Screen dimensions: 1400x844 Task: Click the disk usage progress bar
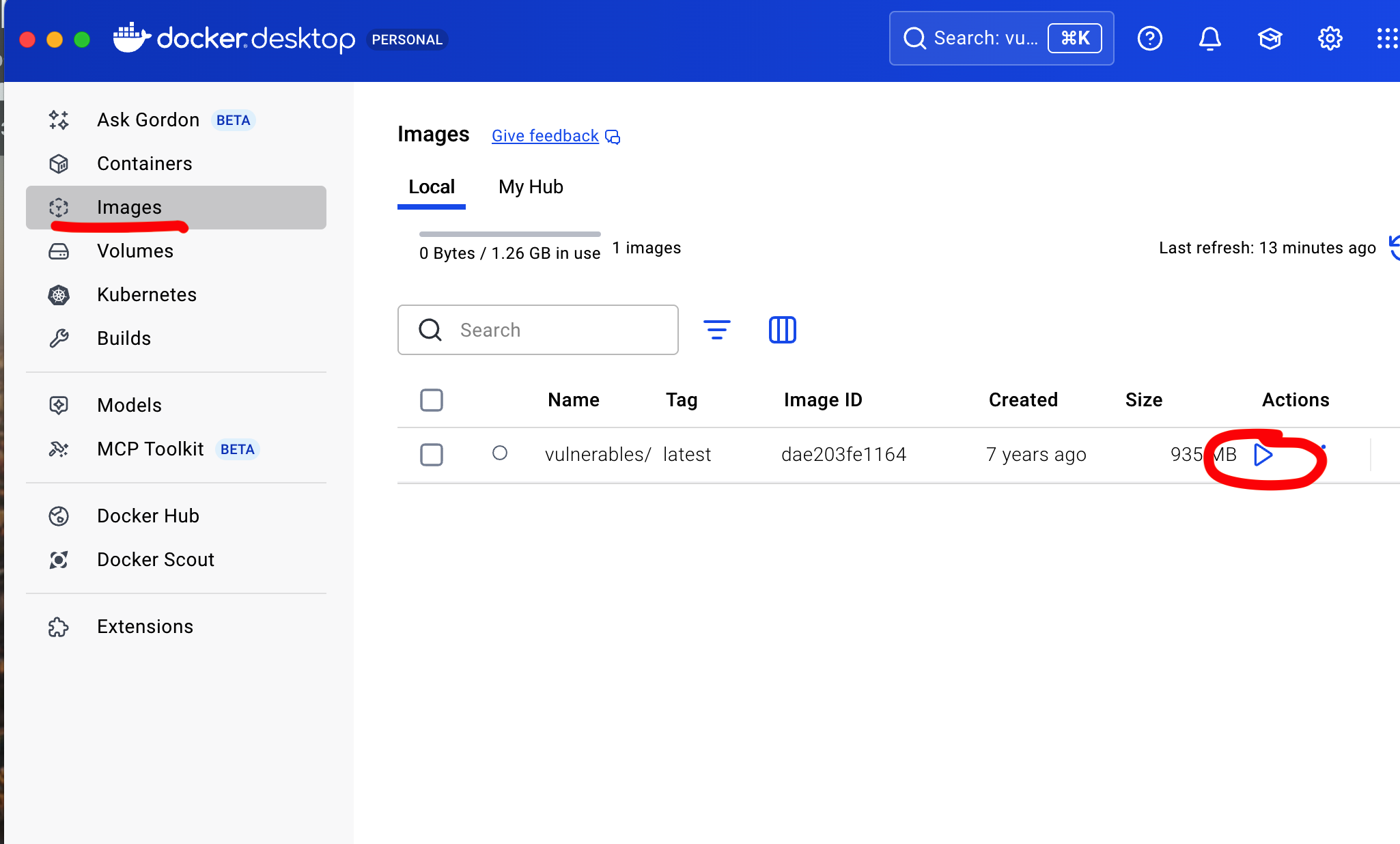[x=509, y=234]
